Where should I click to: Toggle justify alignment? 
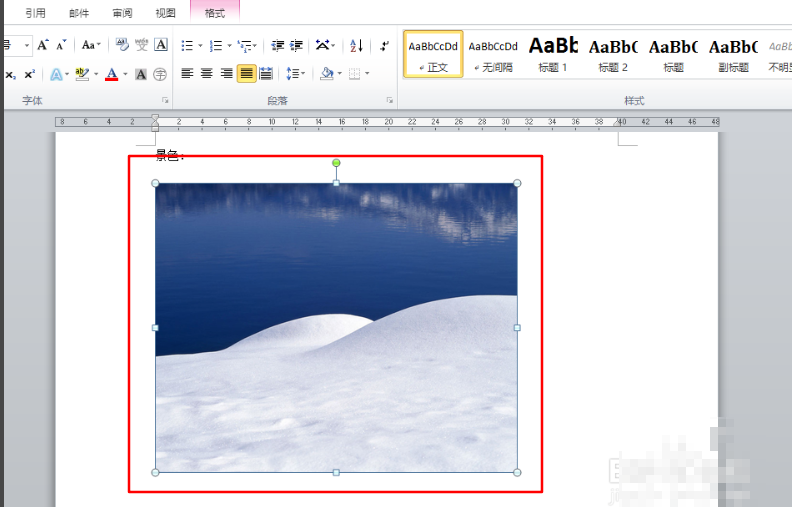tap(246, 74)
